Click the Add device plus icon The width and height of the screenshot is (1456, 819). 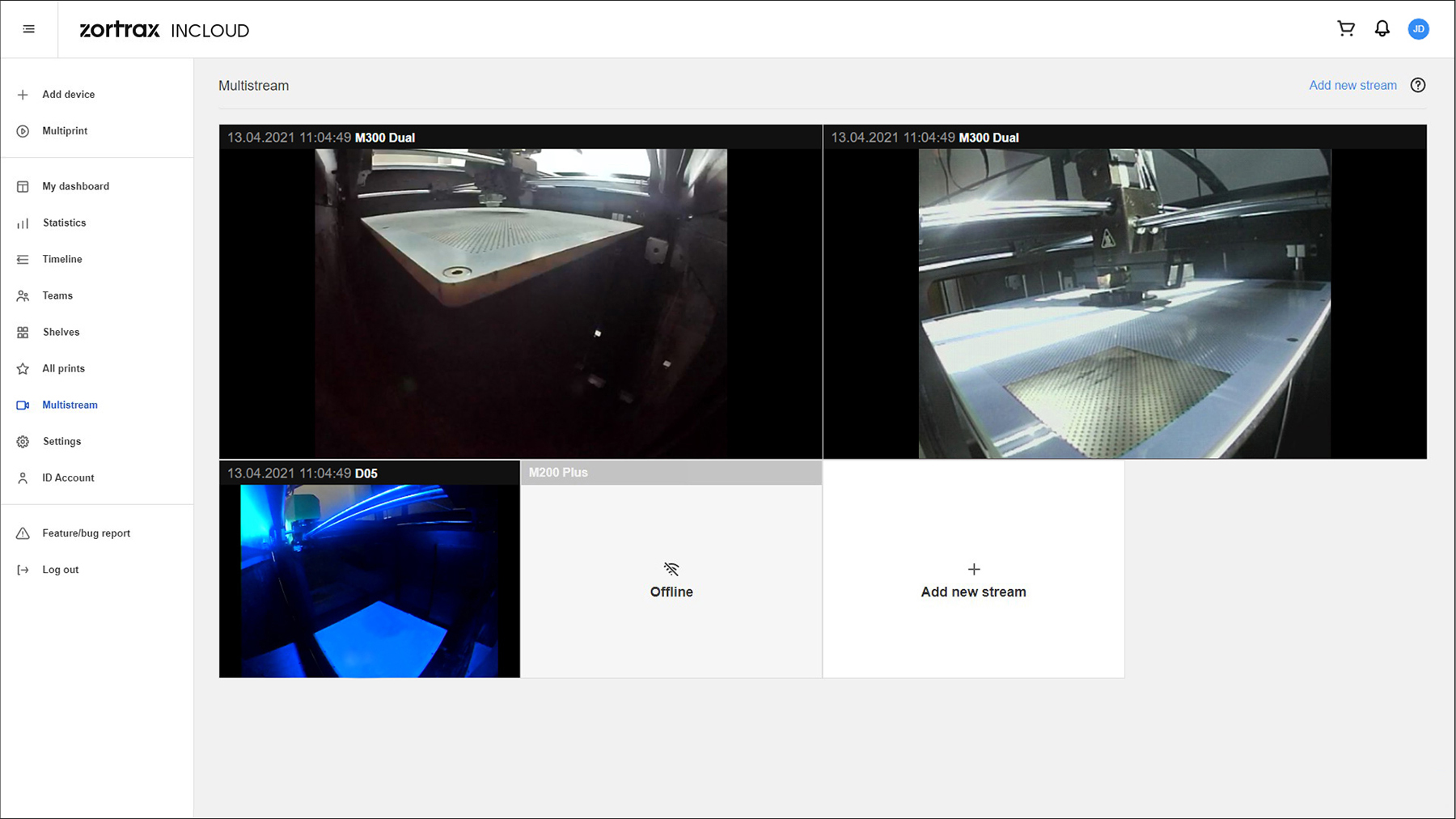pos(23,95)
